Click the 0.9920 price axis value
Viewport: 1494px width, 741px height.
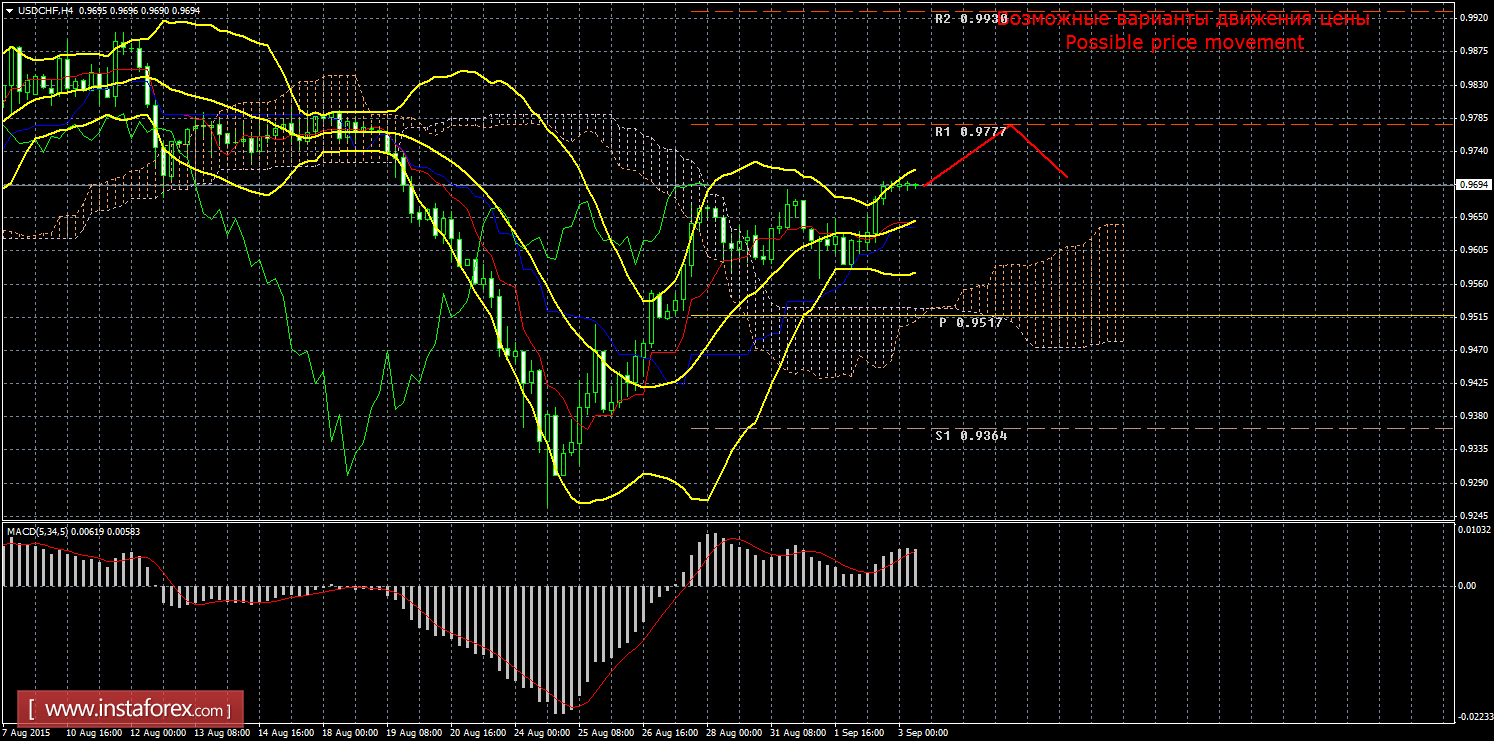coord(1473,18)
